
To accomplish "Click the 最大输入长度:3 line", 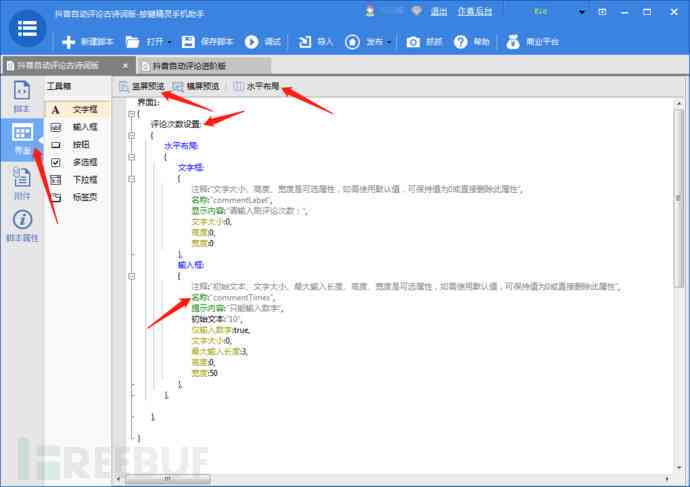I will point(220,352).
